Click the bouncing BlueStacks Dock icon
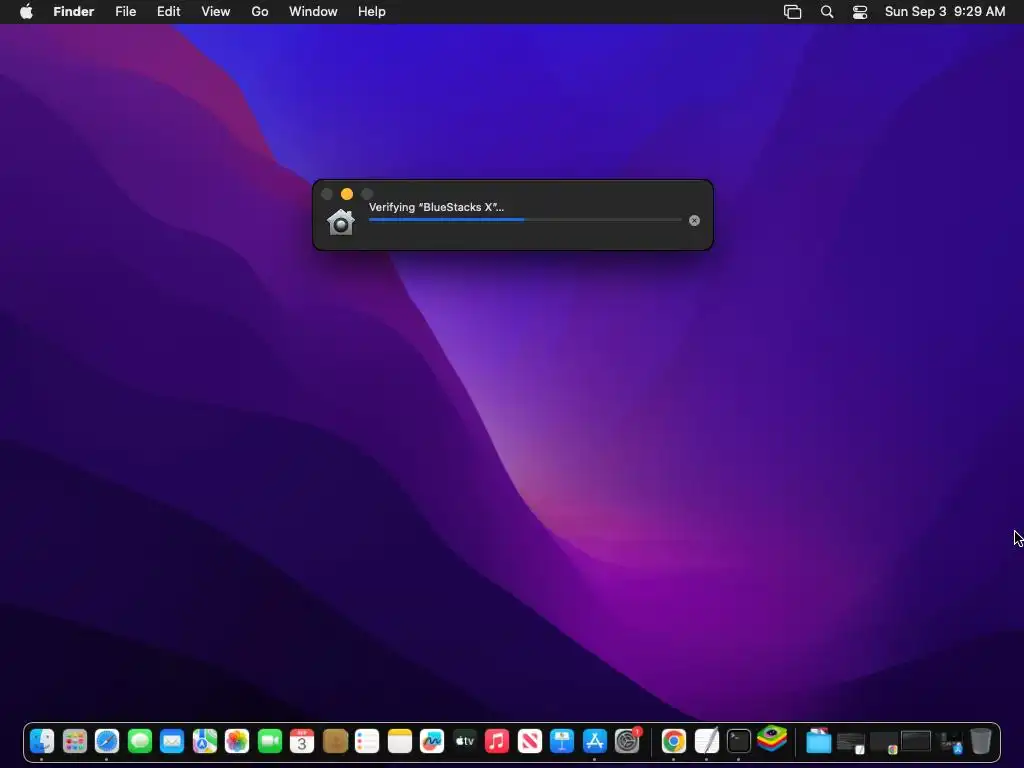 tap(772, 738)
